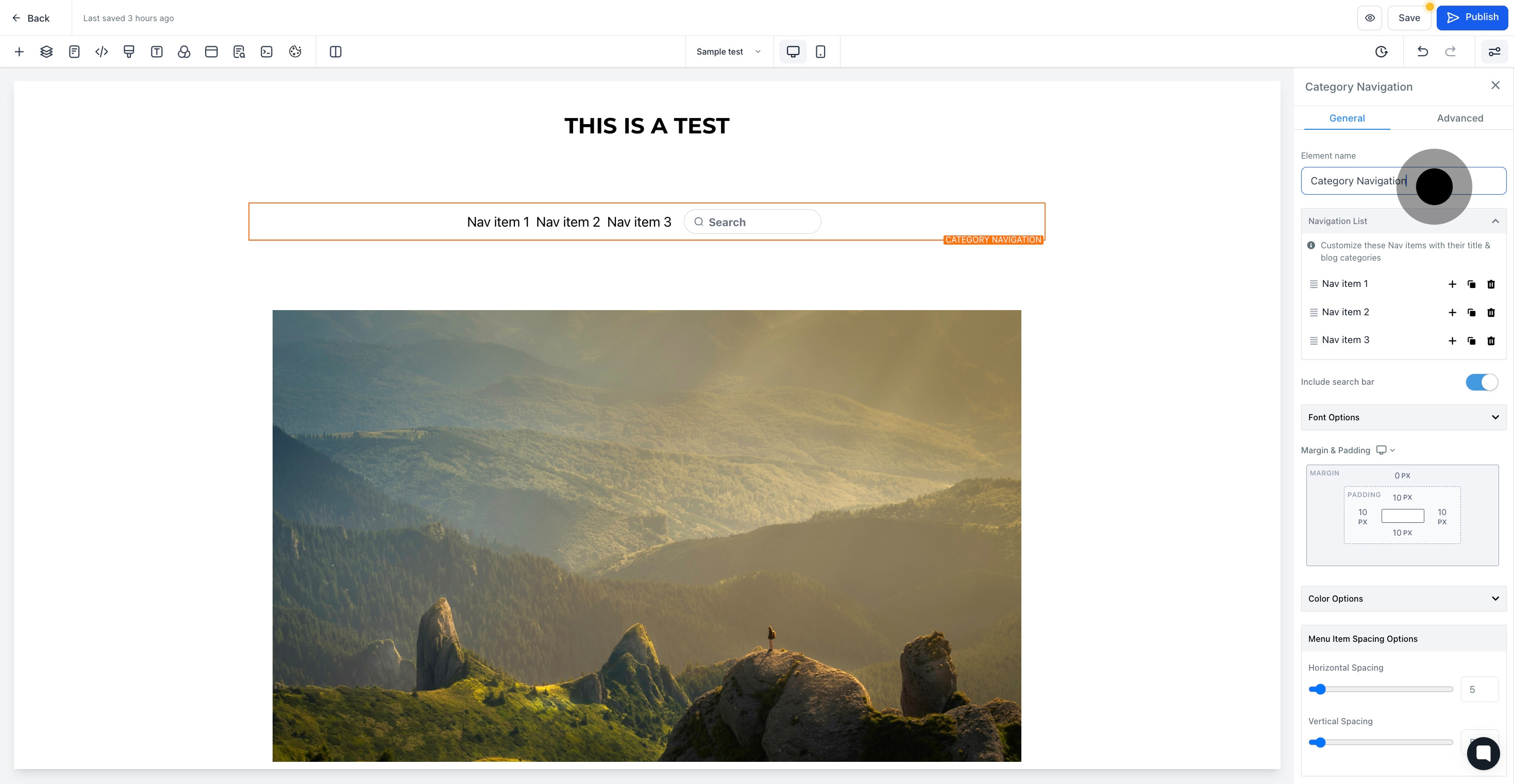Click the add element plus icon
This screenshot has width=1514, height=784.
coord(19,52)
